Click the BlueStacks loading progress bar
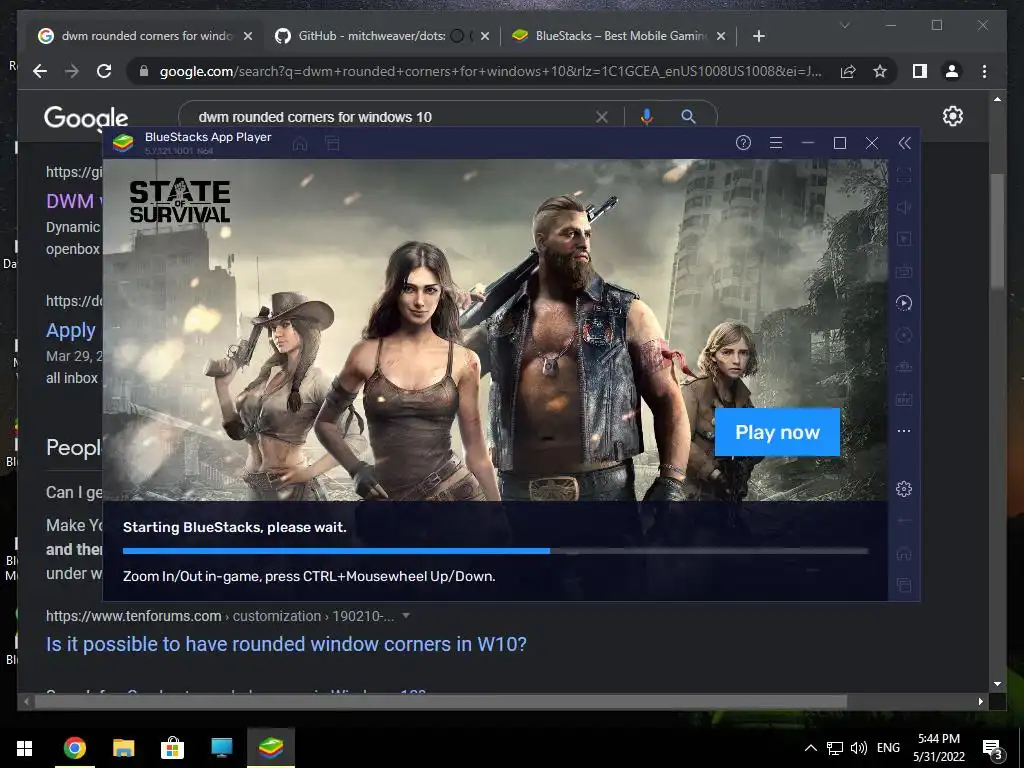The height and width of the screenshot is (768, 1024). tap(495, 551)
